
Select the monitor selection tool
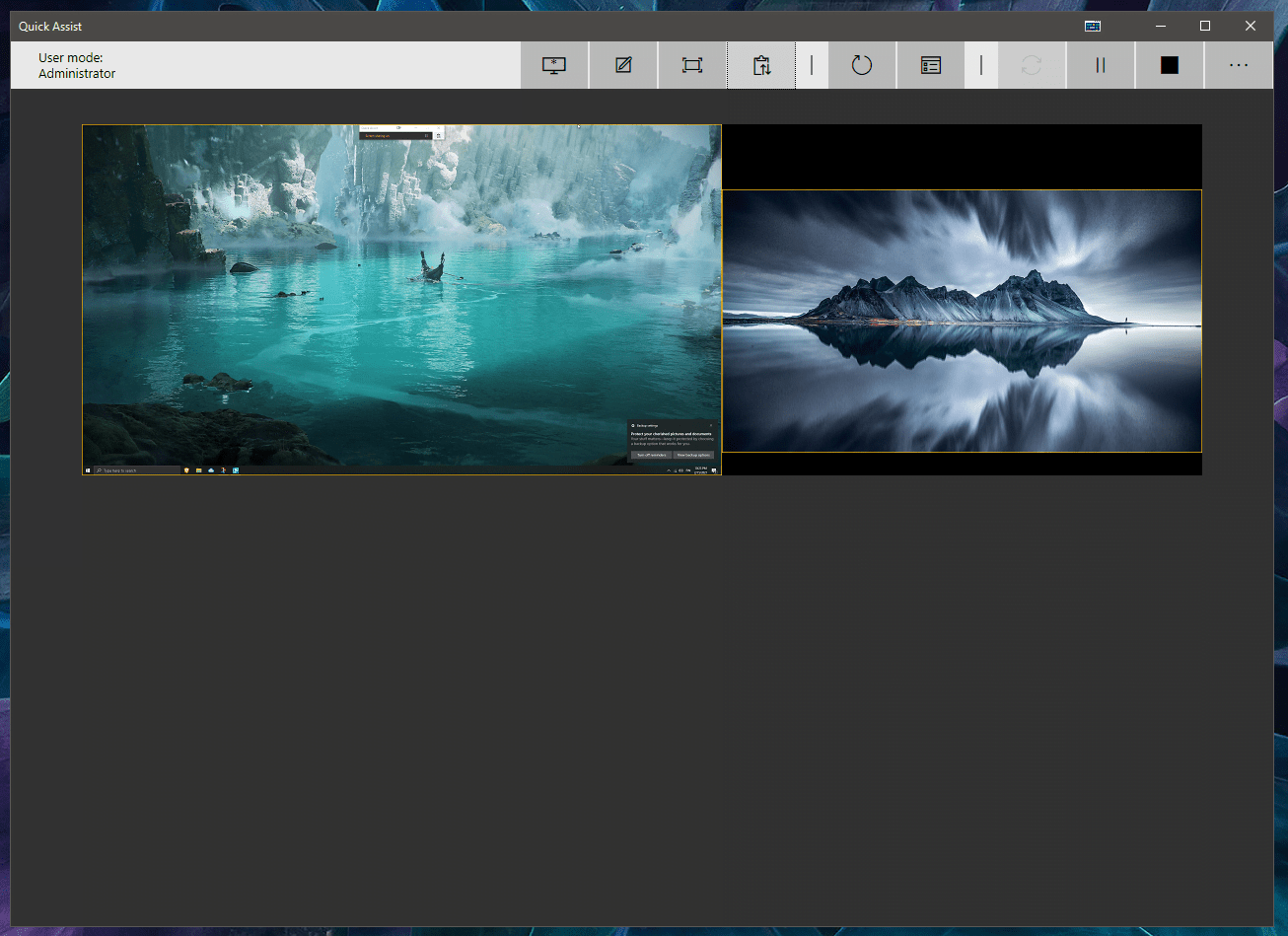click(553, 65)
